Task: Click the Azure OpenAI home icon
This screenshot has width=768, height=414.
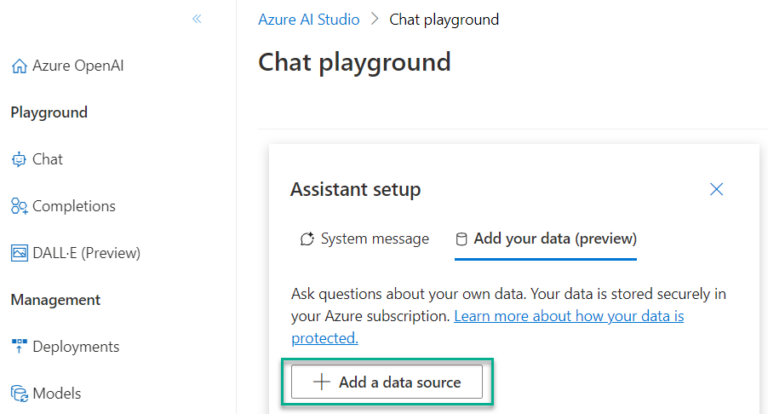Action: (x=18, y=66)
